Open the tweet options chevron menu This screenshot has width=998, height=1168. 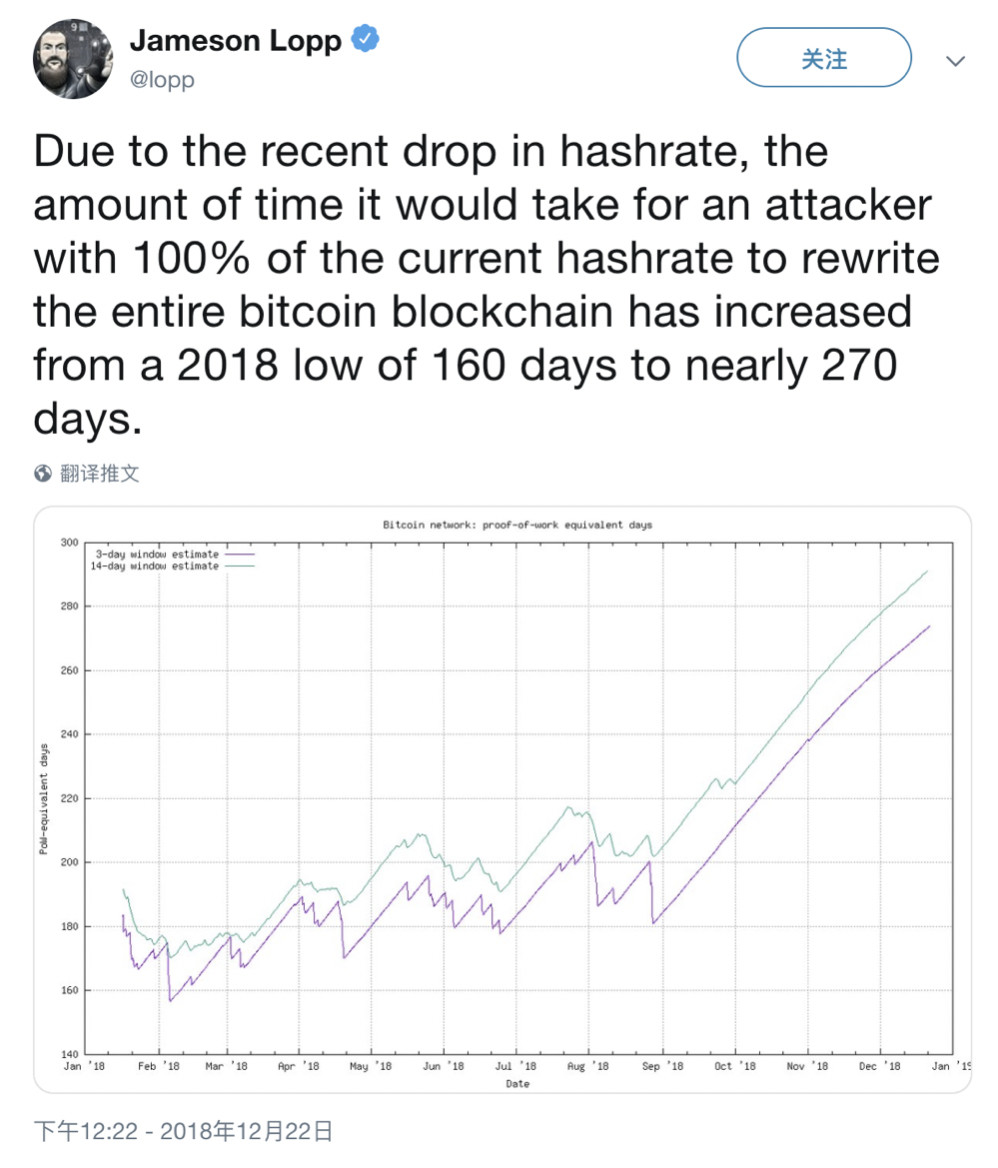pos(955,61)
